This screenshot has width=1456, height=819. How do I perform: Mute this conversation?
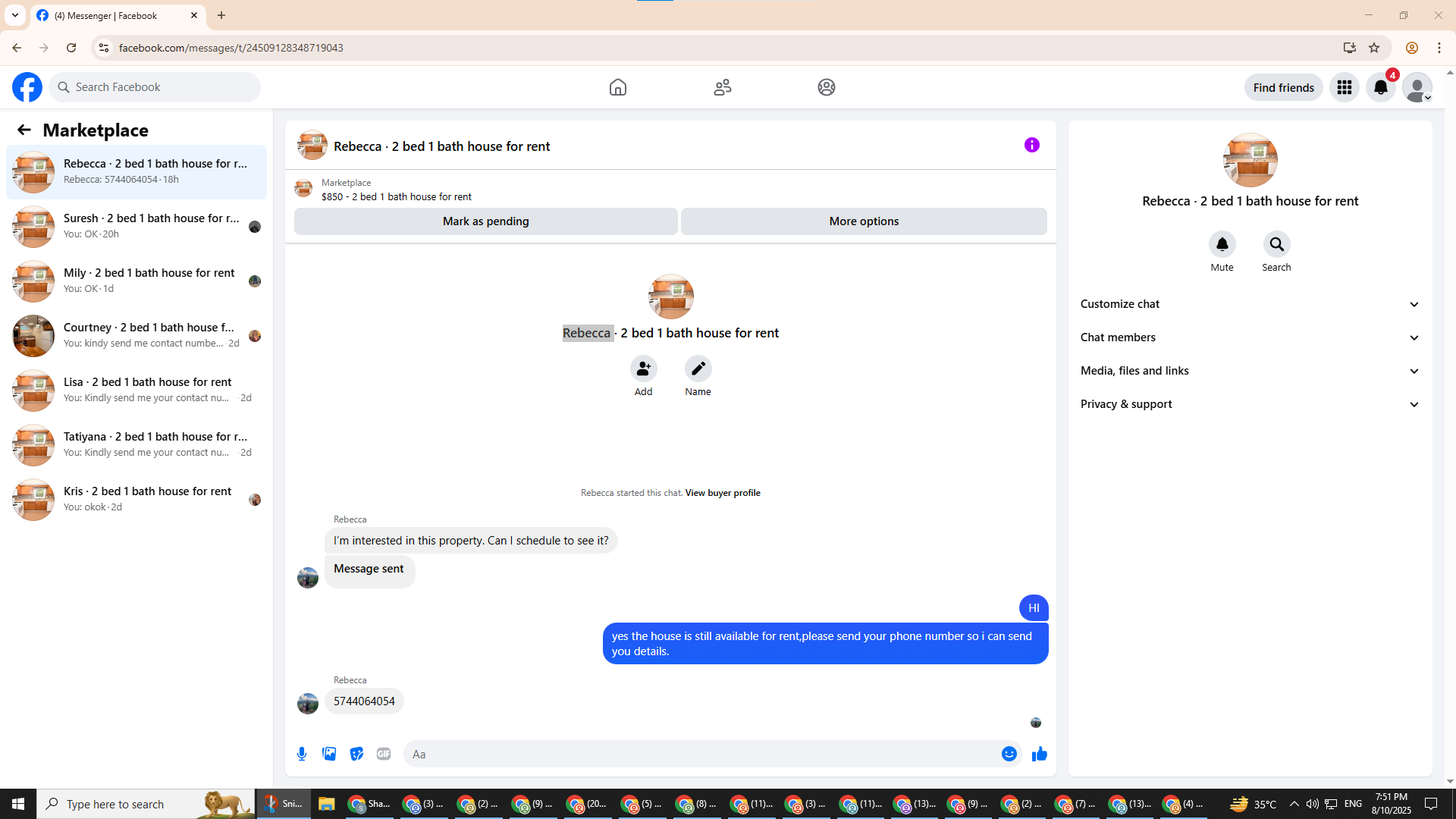(1222, 244)
